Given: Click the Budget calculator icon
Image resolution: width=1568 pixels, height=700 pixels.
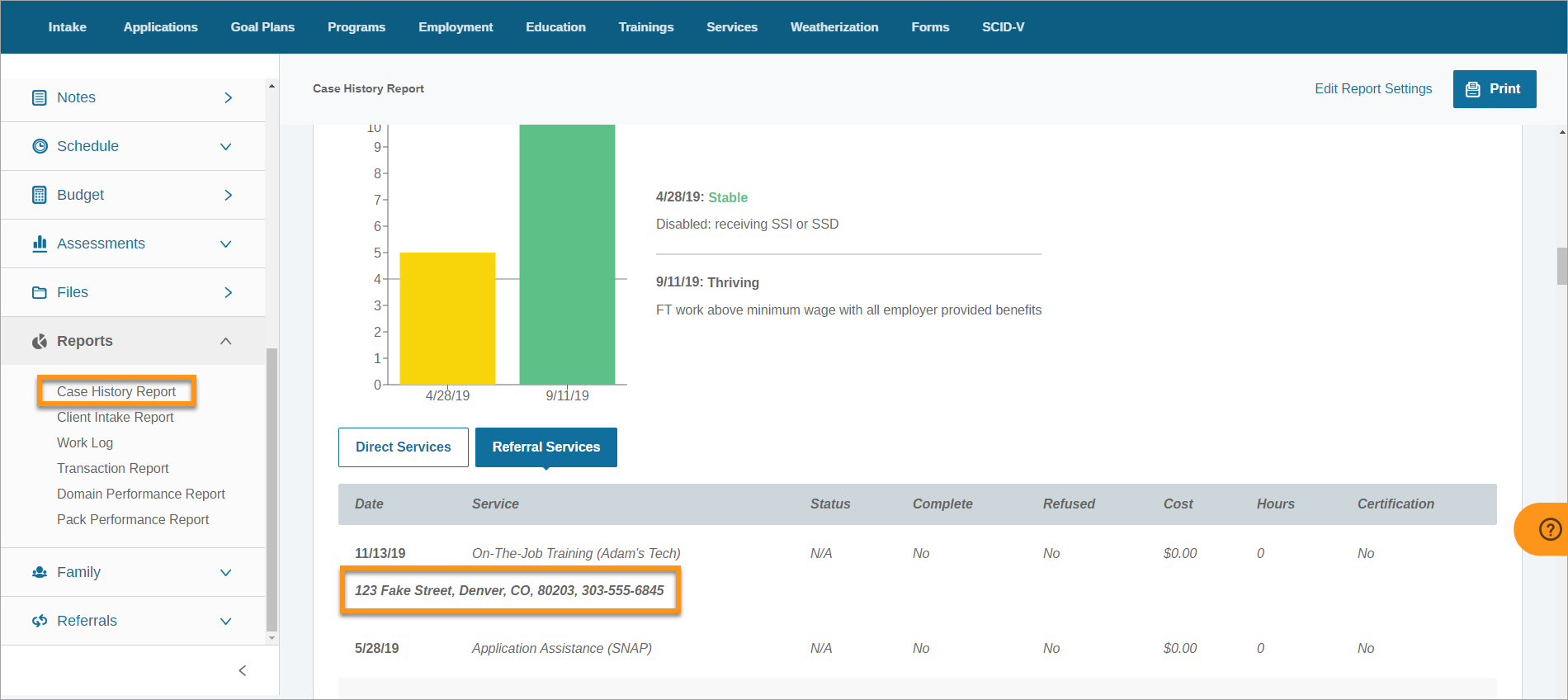Looking at the screenshot, I should (x=39, y=195).
